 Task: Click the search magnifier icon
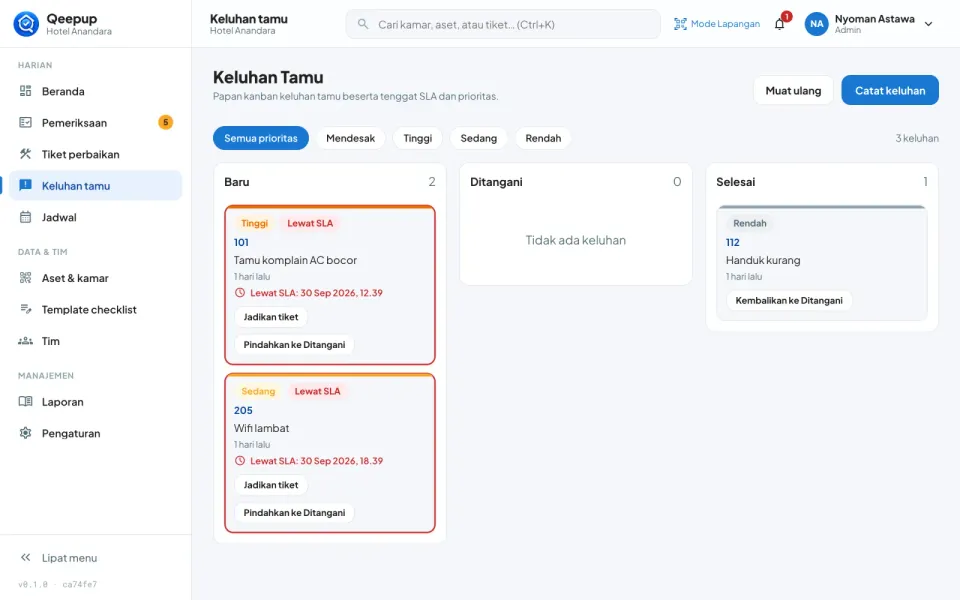coord(363,24)
